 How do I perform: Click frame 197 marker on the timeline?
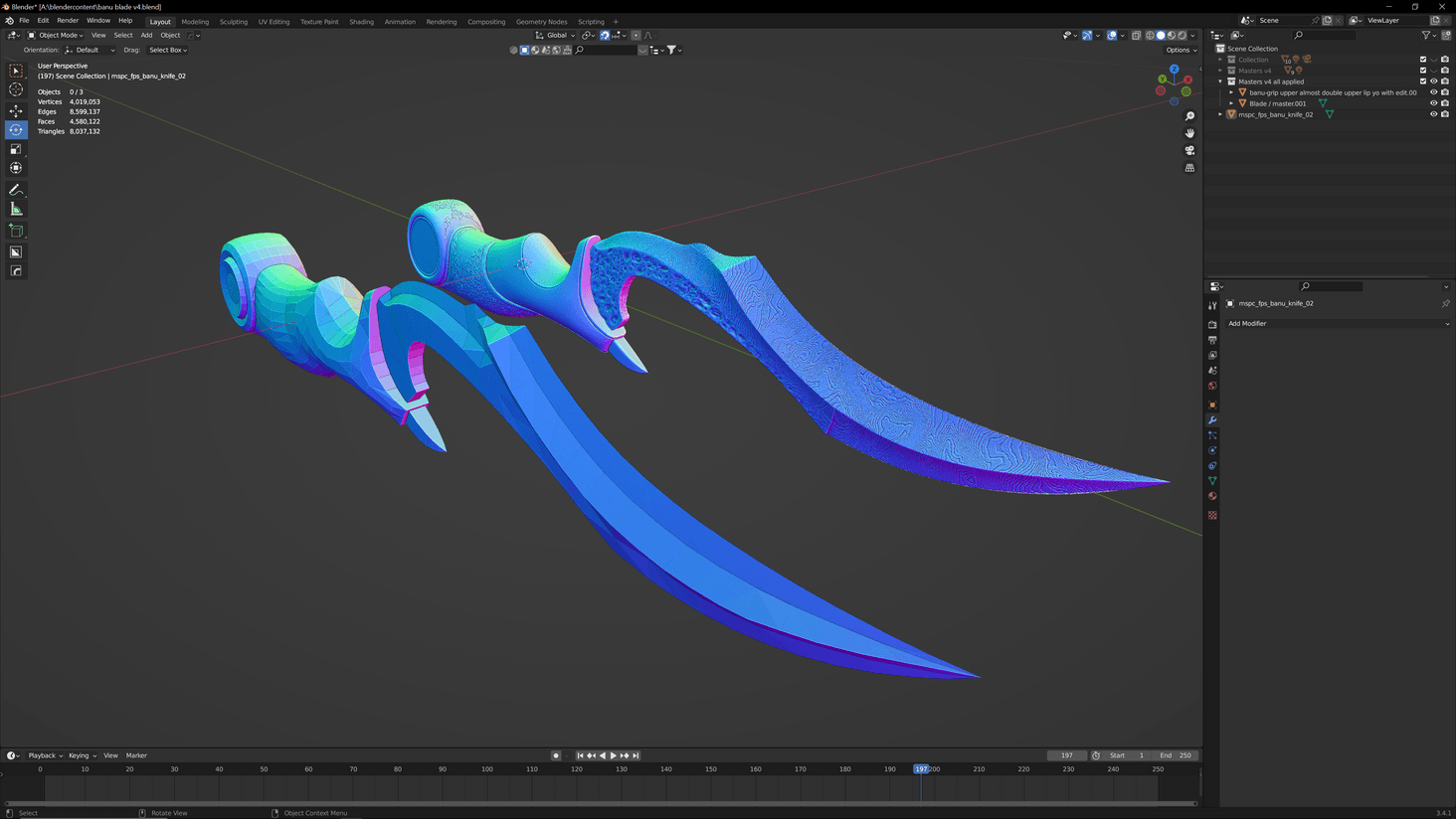point(921,768)
